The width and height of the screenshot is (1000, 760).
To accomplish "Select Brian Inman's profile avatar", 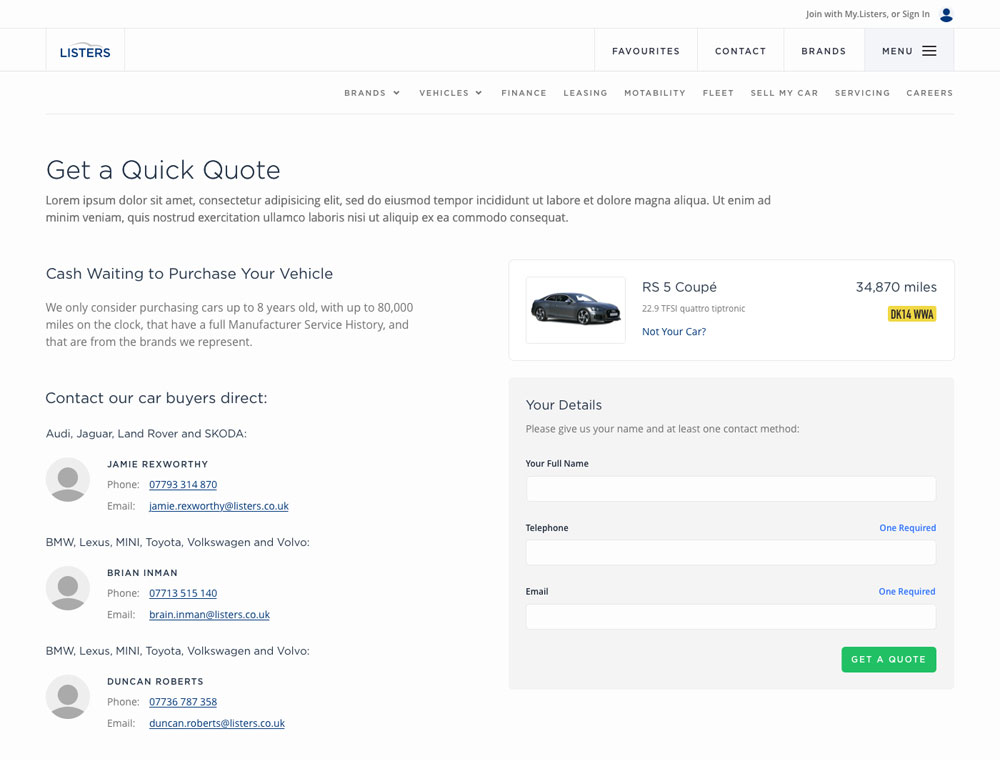I will tap(67, 589).
